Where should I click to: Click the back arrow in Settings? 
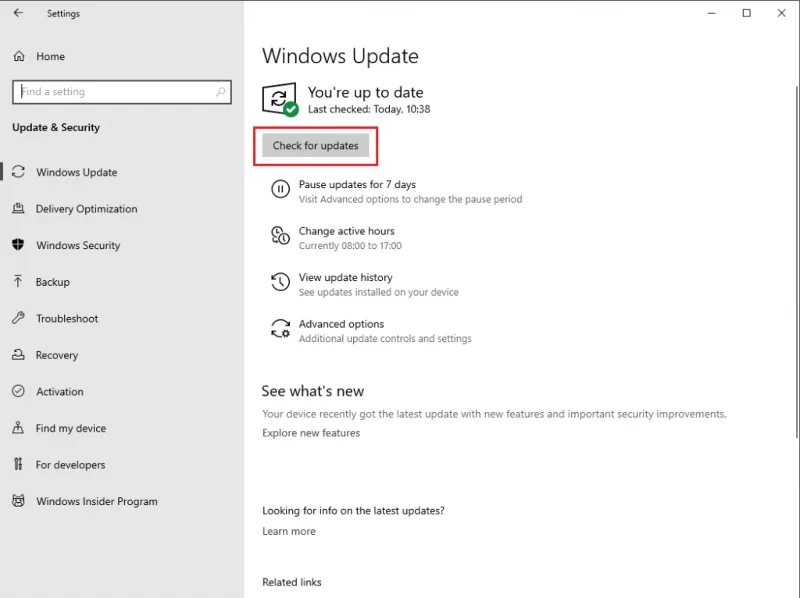(x=18, y=13)
